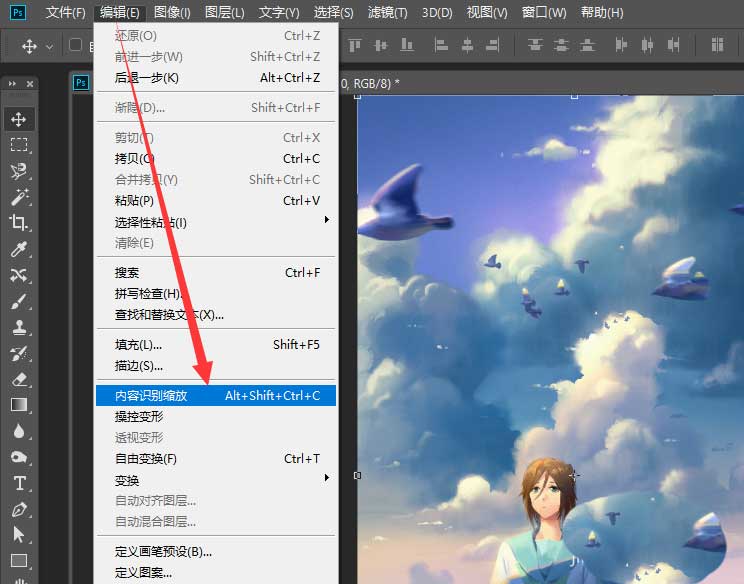Image resolution: width=744 pixels, height=584 pixels.
Task: Choose 搜索 menu entry
Action: pos(216,273)
